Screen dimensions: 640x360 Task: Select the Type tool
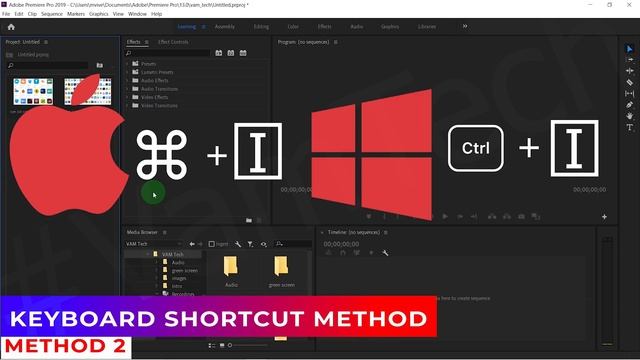[629, 127]
